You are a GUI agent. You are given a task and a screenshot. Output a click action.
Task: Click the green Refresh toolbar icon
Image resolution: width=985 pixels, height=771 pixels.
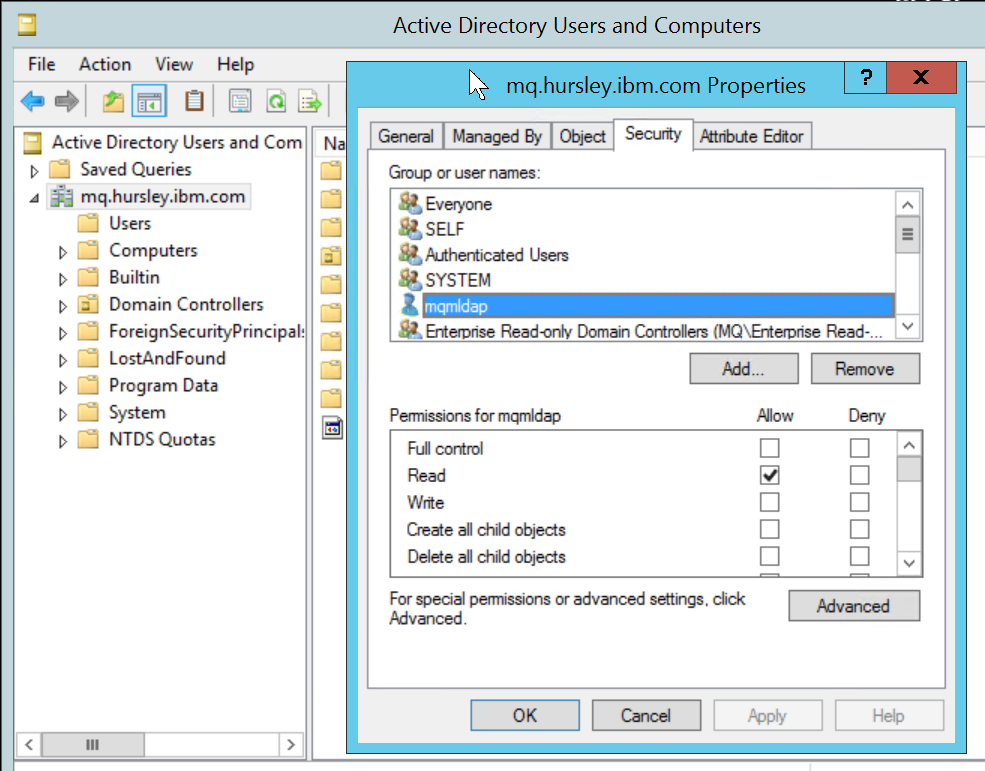coord(276,101)
